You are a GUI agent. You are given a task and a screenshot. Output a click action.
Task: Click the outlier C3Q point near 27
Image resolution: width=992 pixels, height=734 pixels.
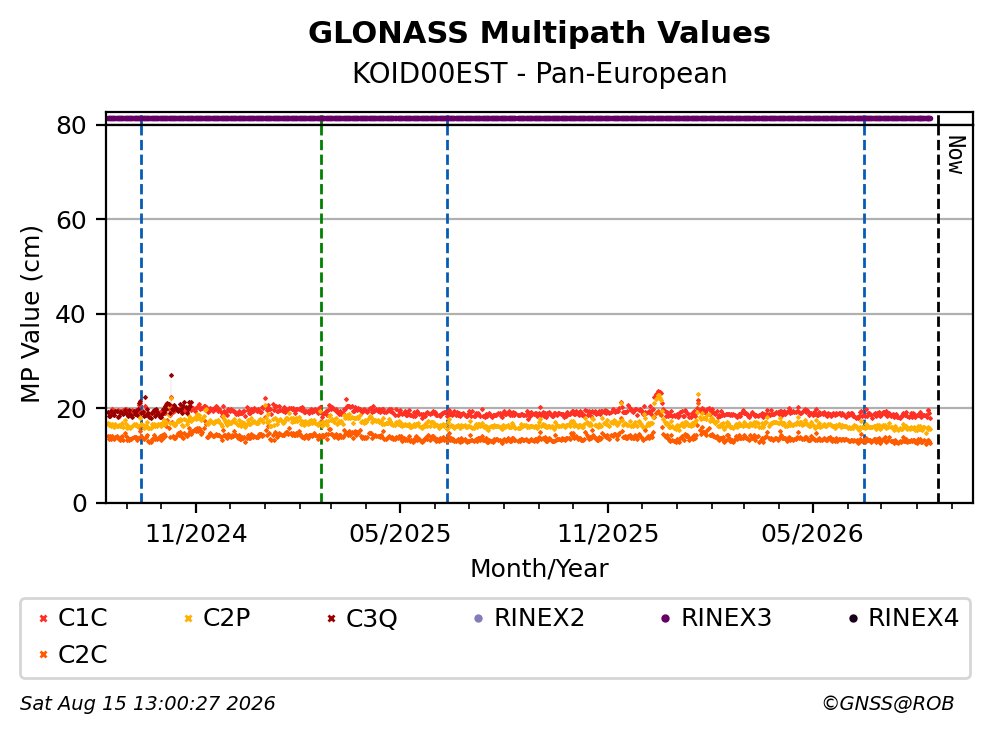(x=171, y=375)
